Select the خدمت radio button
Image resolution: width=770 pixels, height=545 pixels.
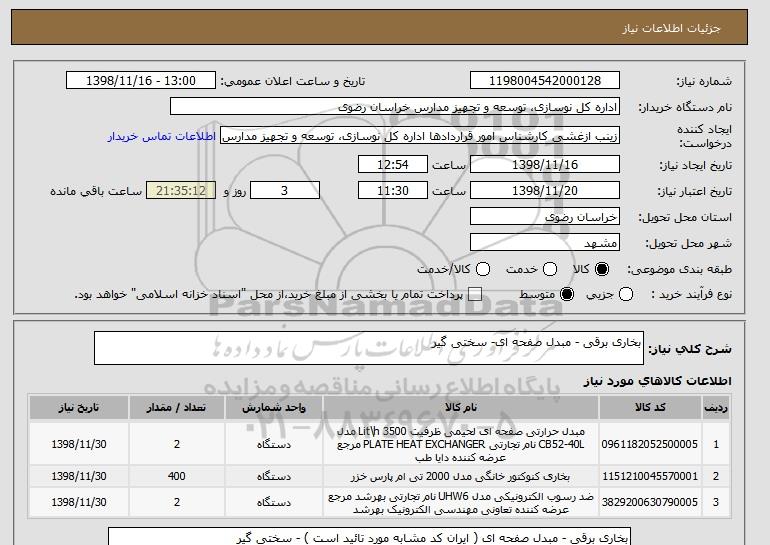tap(550, 269)
